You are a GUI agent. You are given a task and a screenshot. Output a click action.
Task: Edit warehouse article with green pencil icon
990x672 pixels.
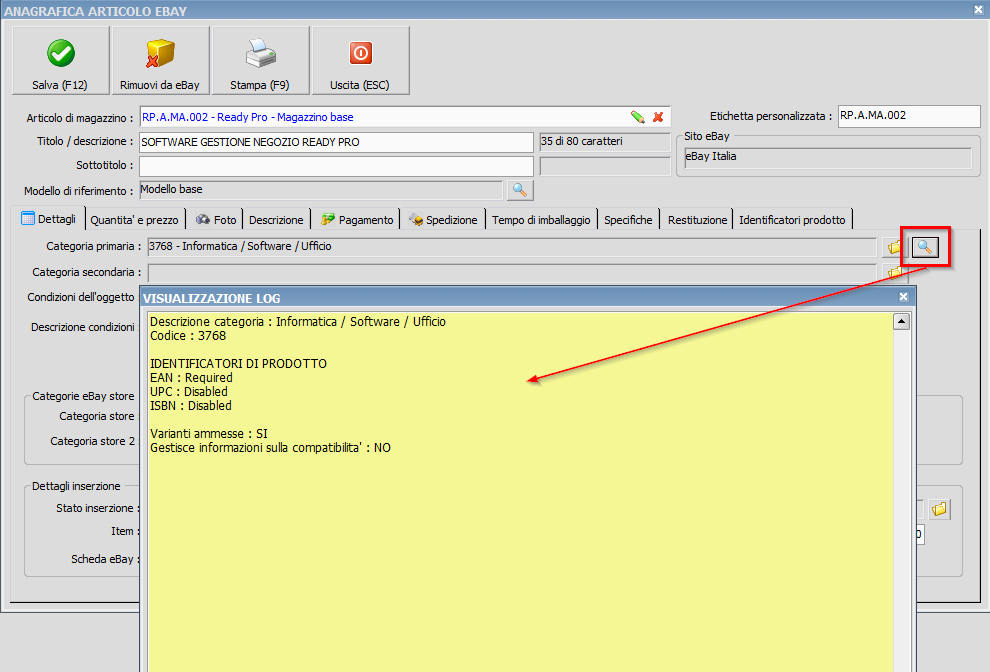(638, 117)
